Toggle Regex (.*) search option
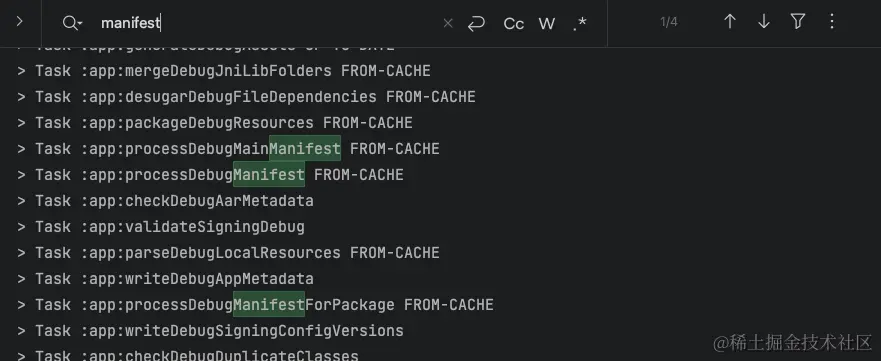The height and width of the screenshot is (361, 881). point(579,24)
